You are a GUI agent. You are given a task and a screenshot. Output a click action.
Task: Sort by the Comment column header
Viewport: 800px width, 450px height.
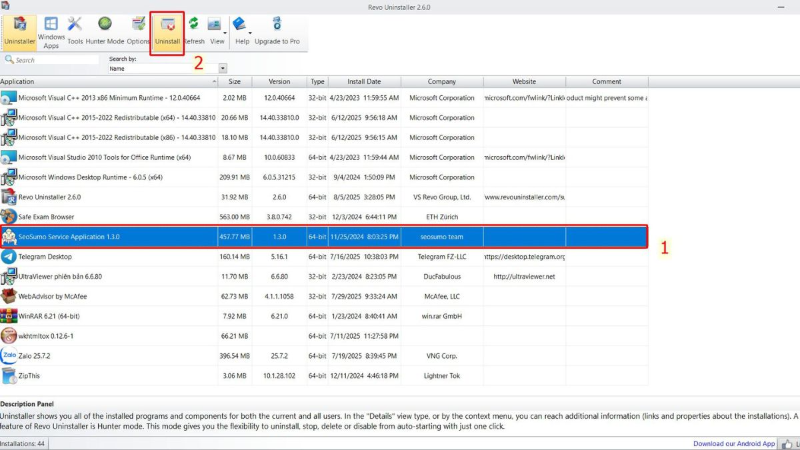(607, 82)
